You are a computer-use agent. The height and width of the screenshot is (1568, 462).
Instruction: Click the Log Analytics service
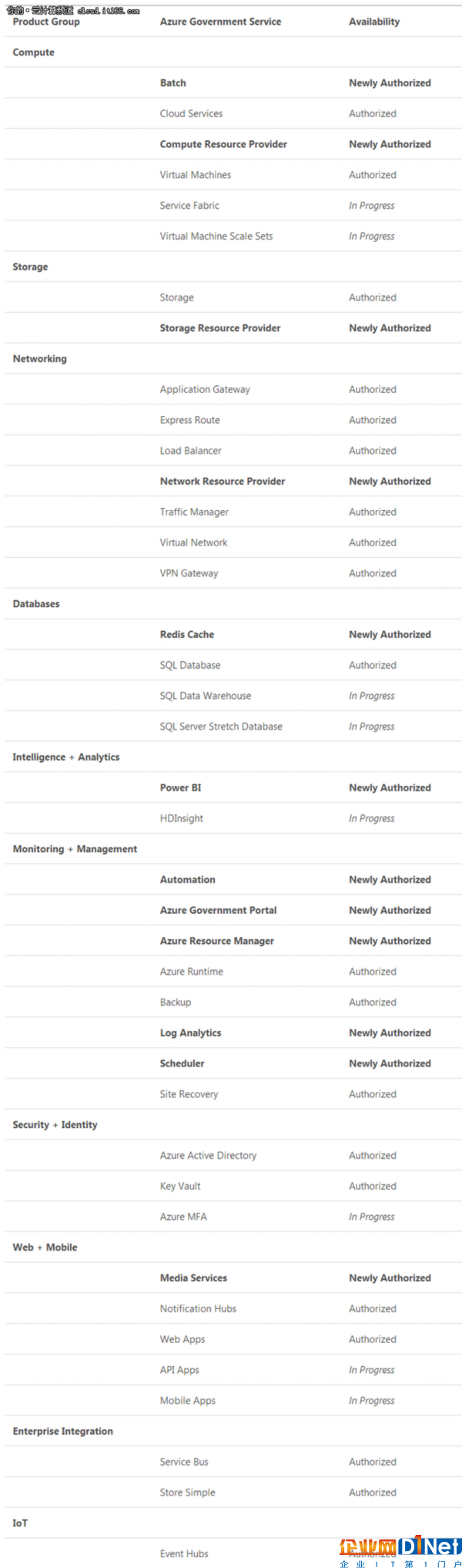[x=191, y=1033]
